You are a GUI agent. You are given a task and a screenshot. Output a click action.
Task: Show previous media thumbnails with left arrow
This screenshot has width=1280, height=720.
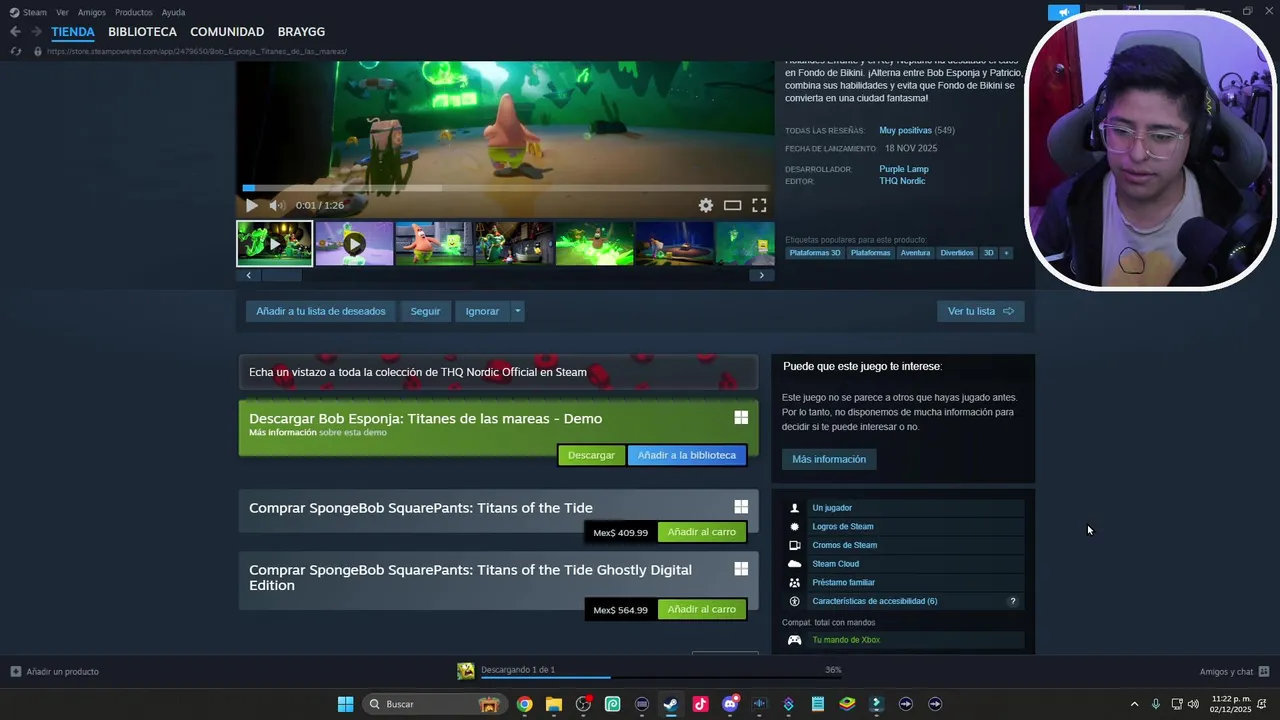point(248,275)
